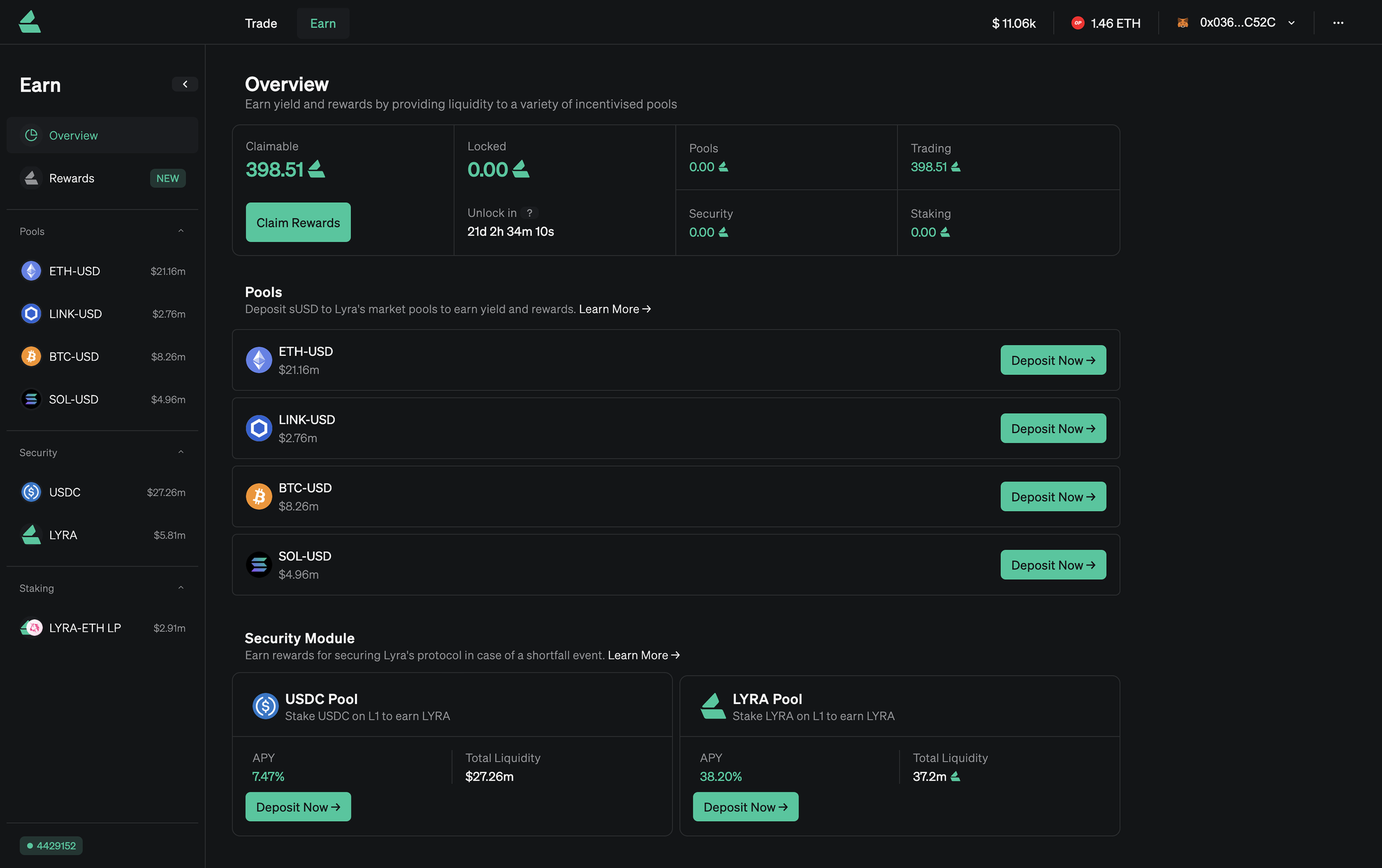Click Deposit Now for the LYRA Pool
Image resolution: width=1382 pixels, height=868 pixels.
[745, 807]
